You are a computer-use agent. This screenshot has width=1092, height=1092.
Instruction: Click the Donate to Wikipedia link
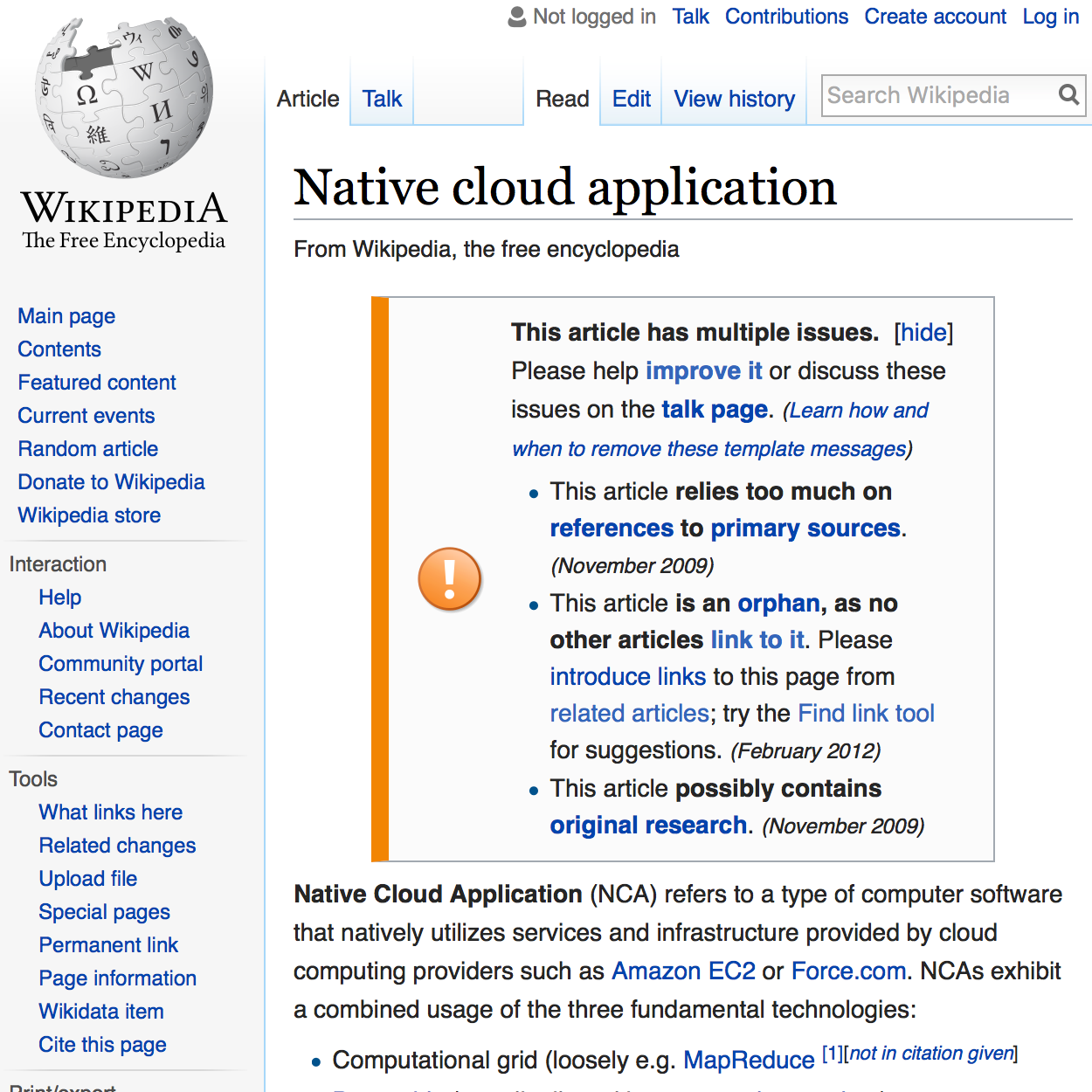click(111, 481)
